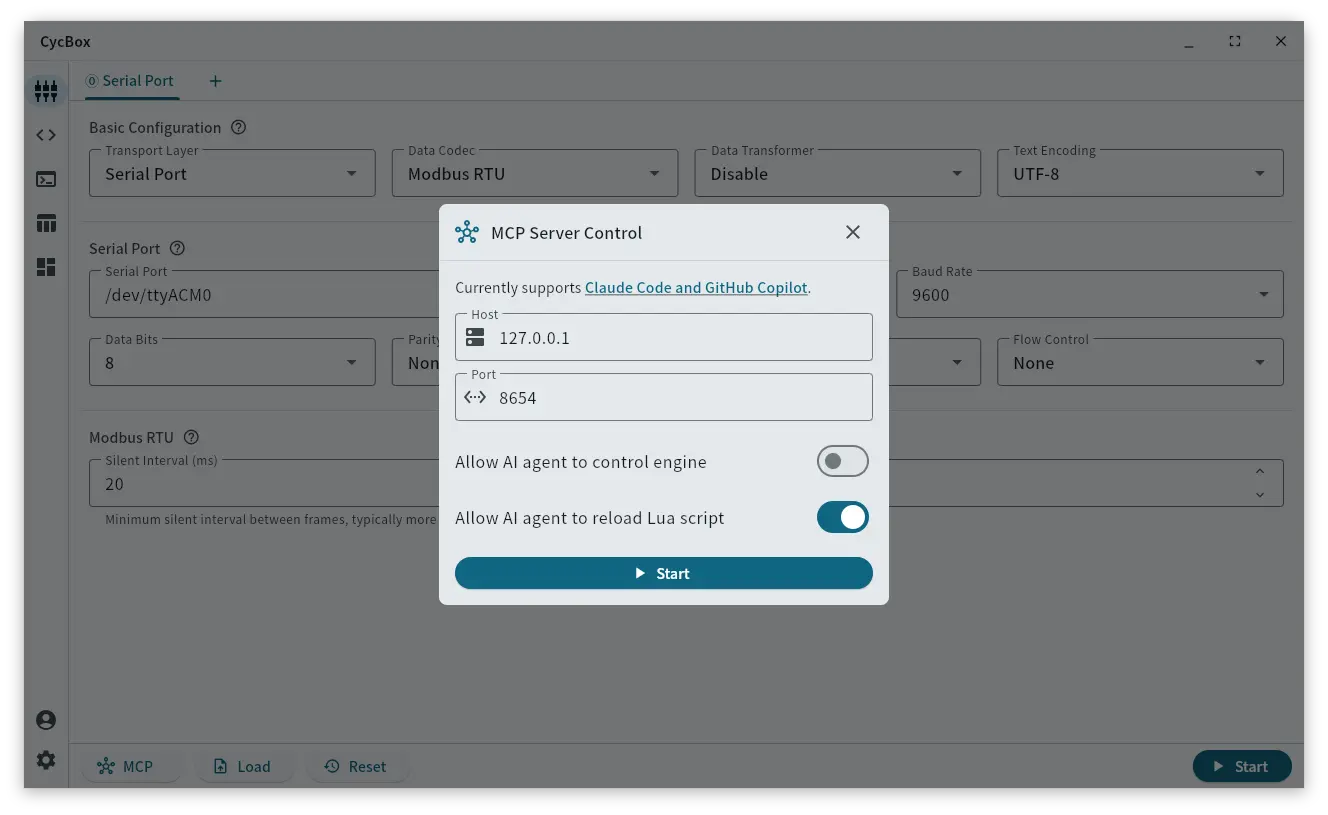This screenshot has width=1328, height=815.
Task: Add a new tab with plus button
Action: (x=215, y=81)
